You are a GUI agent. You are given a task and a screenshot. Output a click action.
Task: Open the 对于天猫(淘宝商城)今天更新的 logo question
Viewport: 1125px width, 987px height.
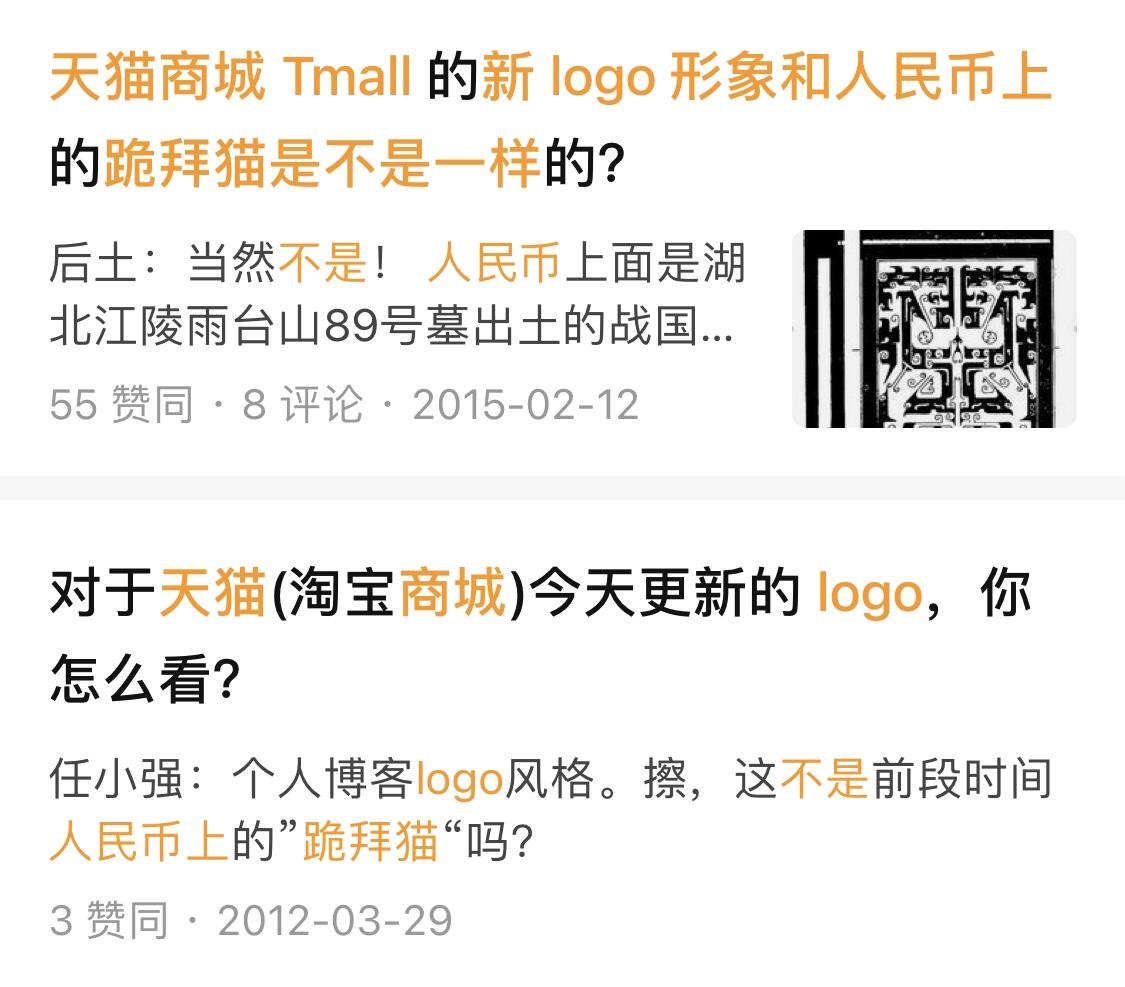(541, 636)
